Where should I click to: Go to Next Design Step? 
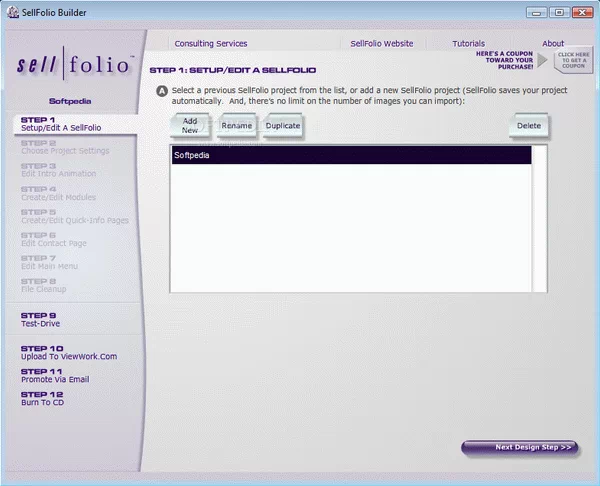coord(520,447)
